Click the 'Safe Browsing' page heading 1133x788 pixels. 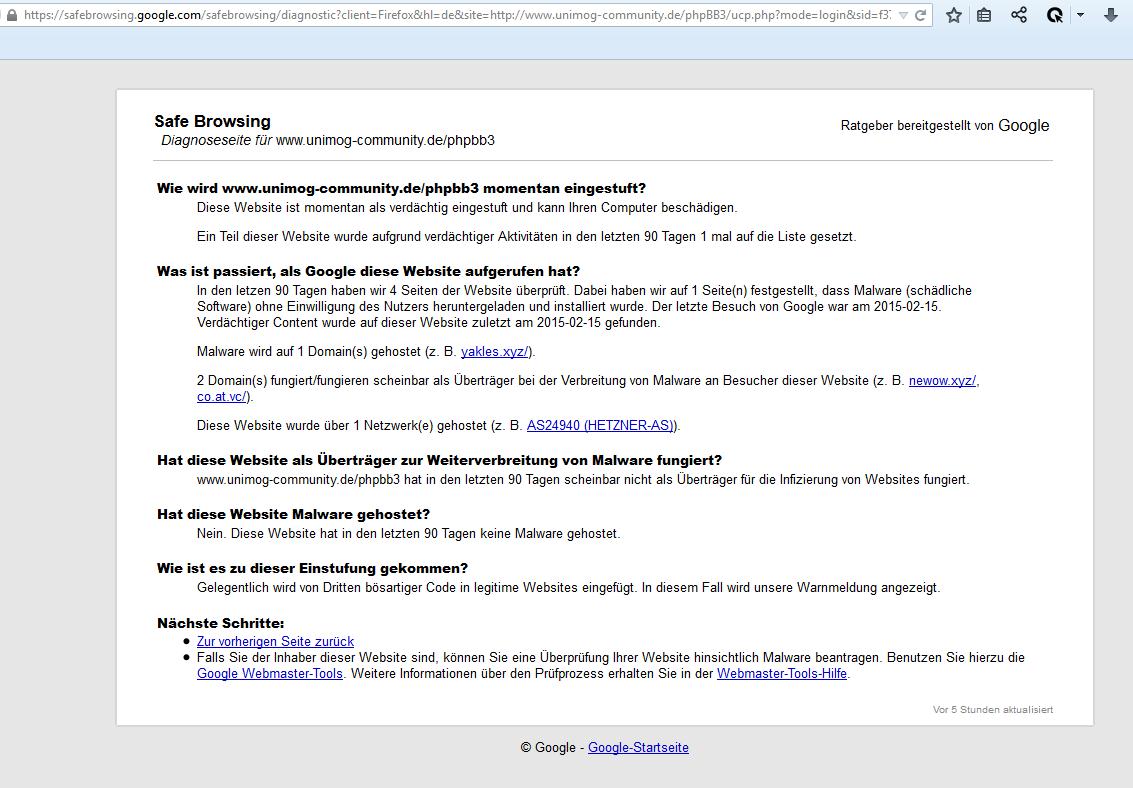tap(212, 122)
